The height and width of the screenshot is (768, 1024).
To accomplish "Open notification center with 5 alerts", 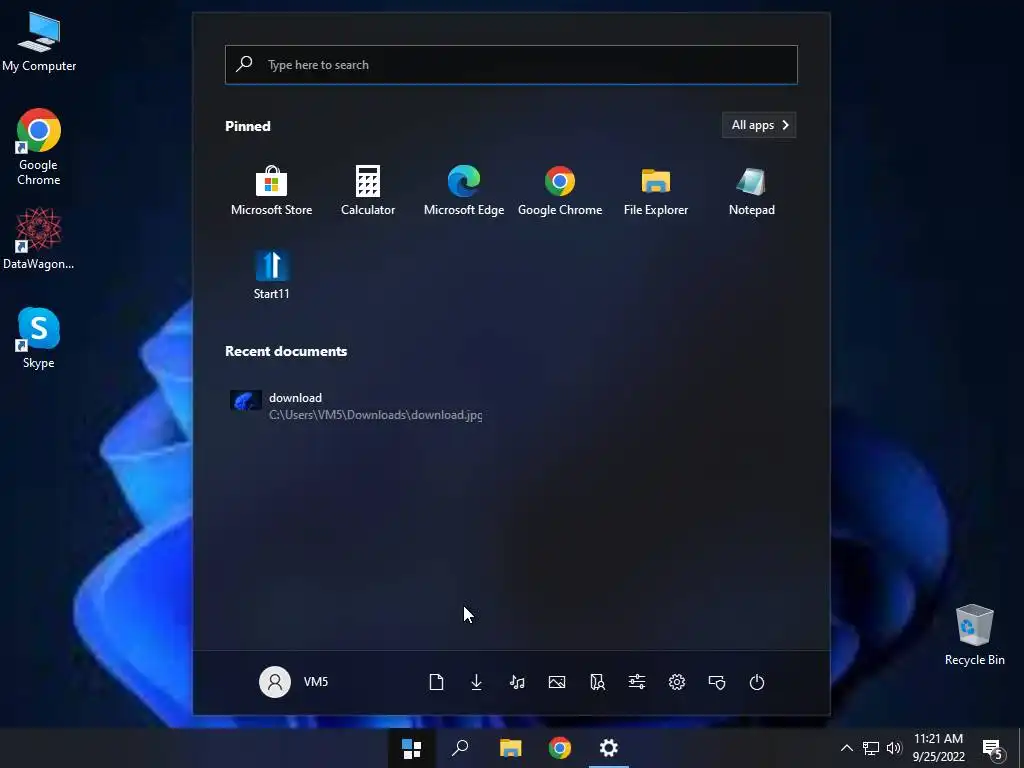I will pyautogui.click(x=993, y=750).
